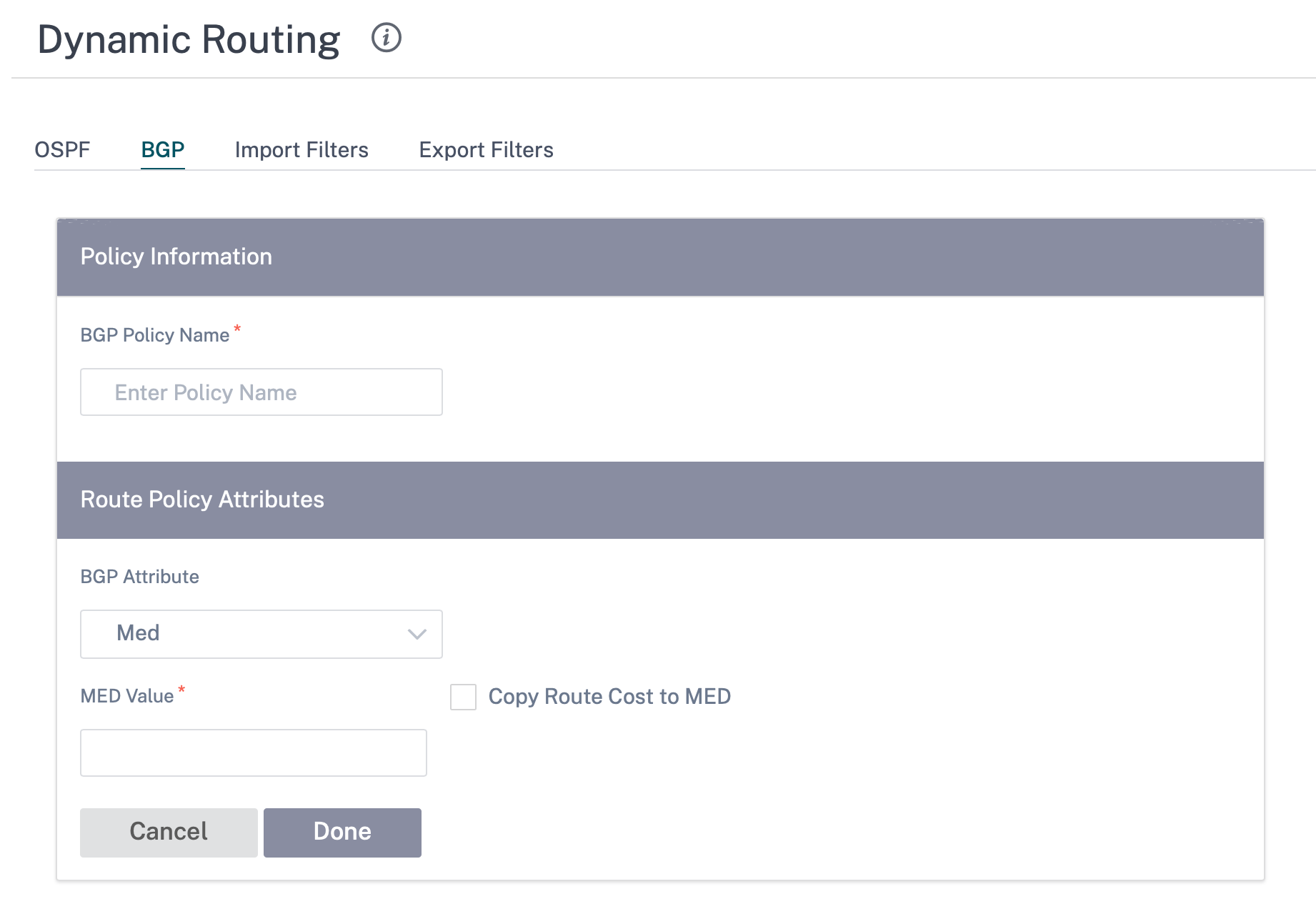Select the BGP tab
1316x909 pixels.
(163, 149)
